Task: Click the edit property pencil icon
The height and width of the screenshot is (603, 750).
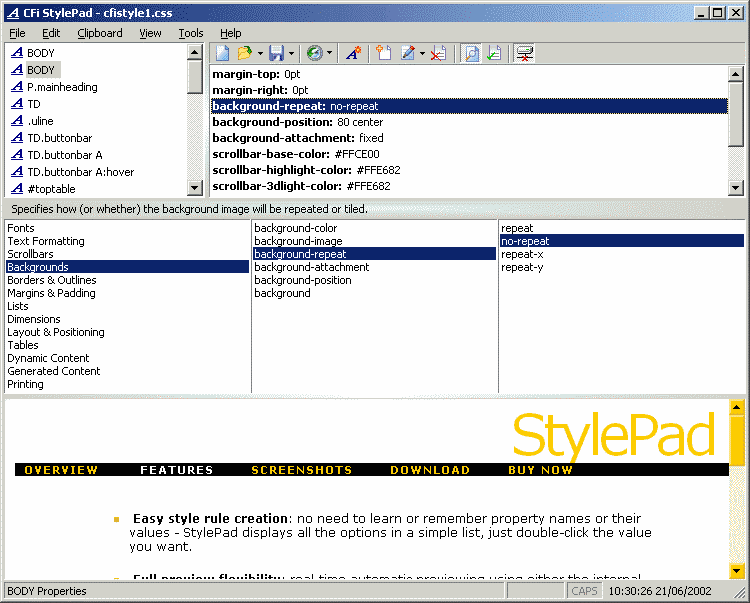Action: (408, 53)
